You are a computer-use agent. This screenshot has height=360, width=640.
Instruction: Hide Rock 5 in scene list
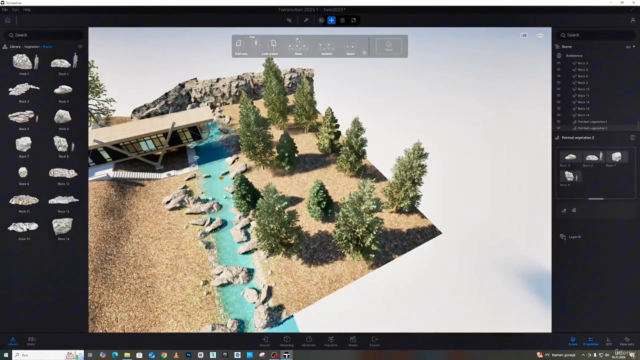tap(559, 70)
